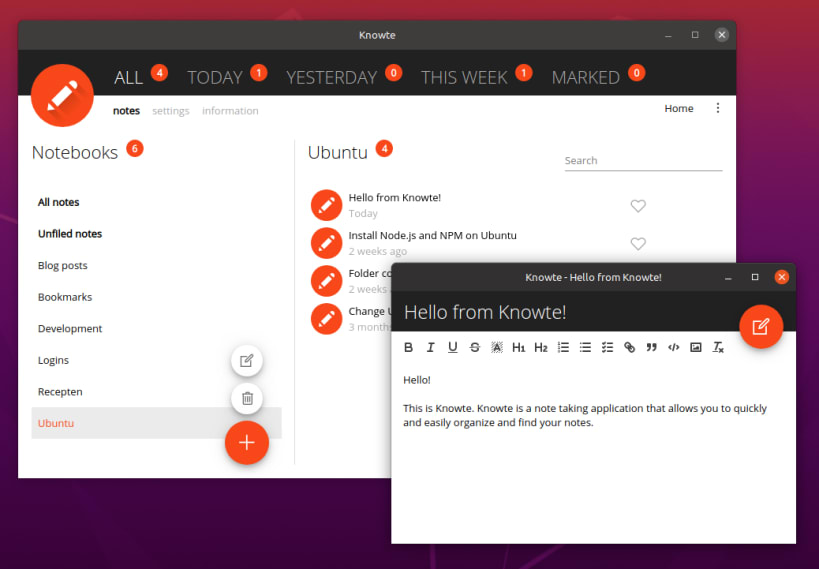Image resolution: width=819 pixels, height=569 pixels.
Task: Insert numbered list in note editor
Action: [x=563, y=347]
